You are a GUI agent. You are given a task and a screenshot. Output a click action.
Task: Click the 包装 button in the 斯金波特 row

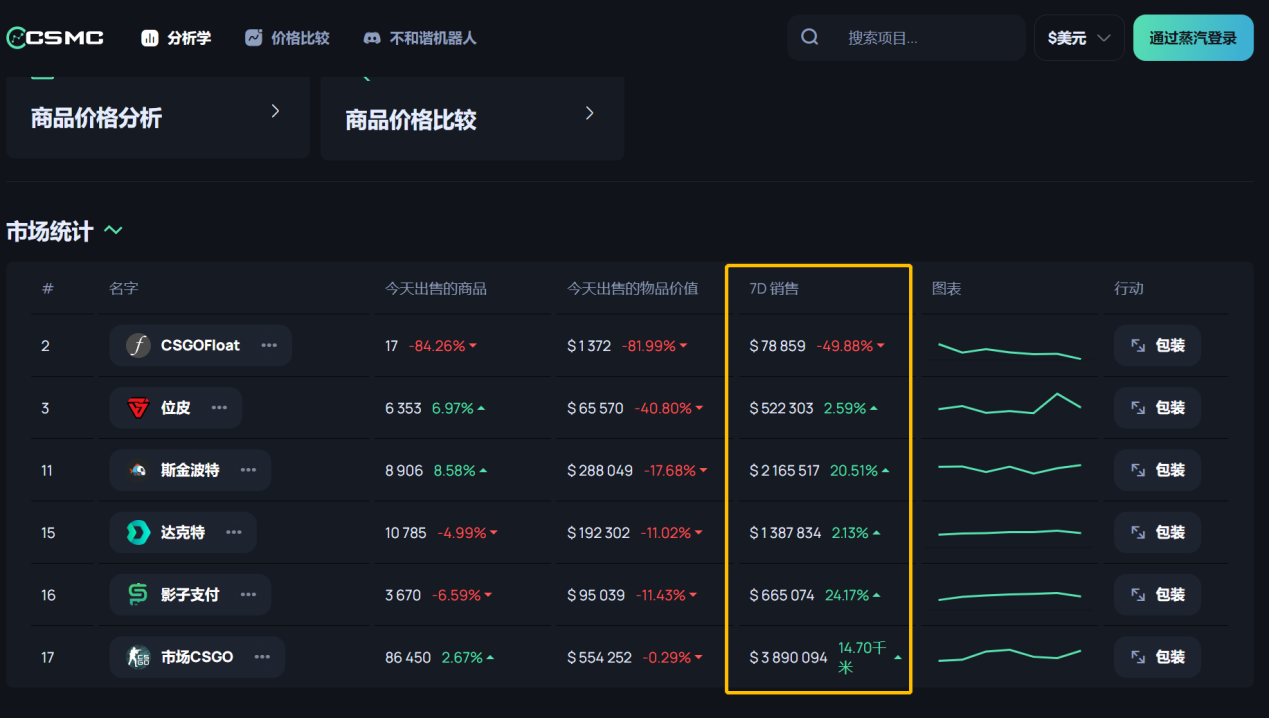[1158, 470]
